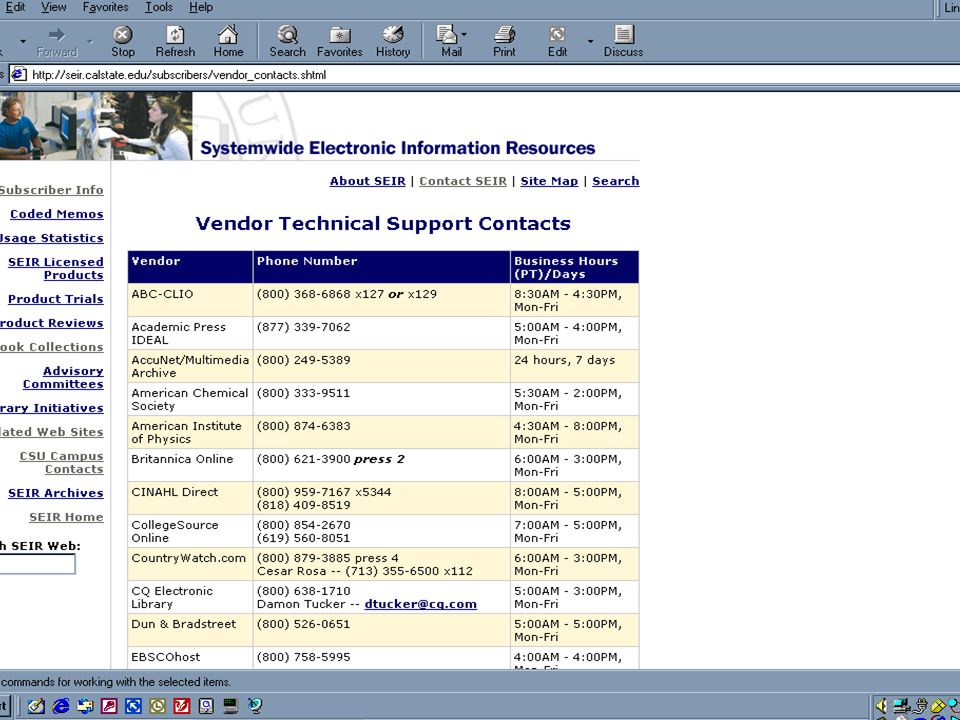Open the Tools menu
960x720 pixels.
pos(159,7)
